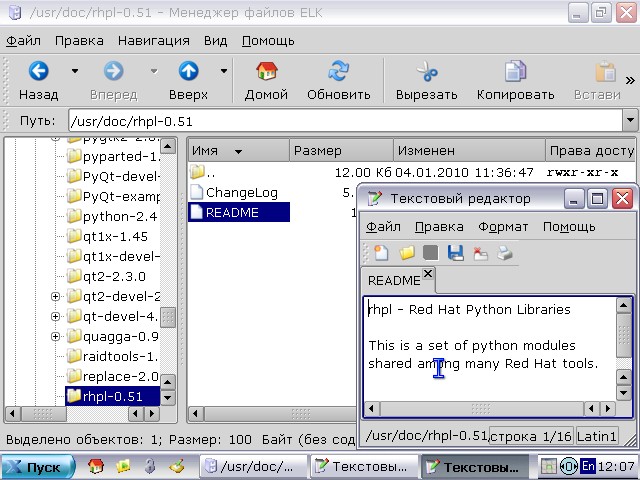This screenshot has width=640, height=480.
Task: Switch keyboard layout via the En indicator
Action: pyautogui.click(x=588, y=466)
